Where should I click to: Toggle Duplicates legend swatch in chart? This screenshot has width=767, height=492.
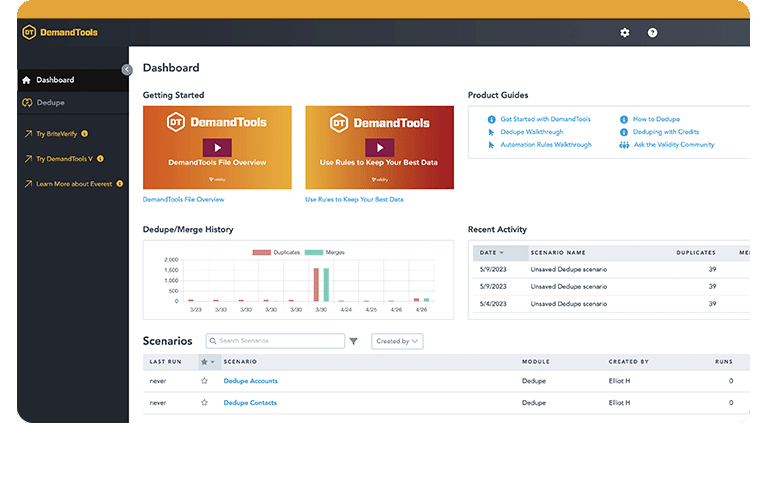[261, 252]
